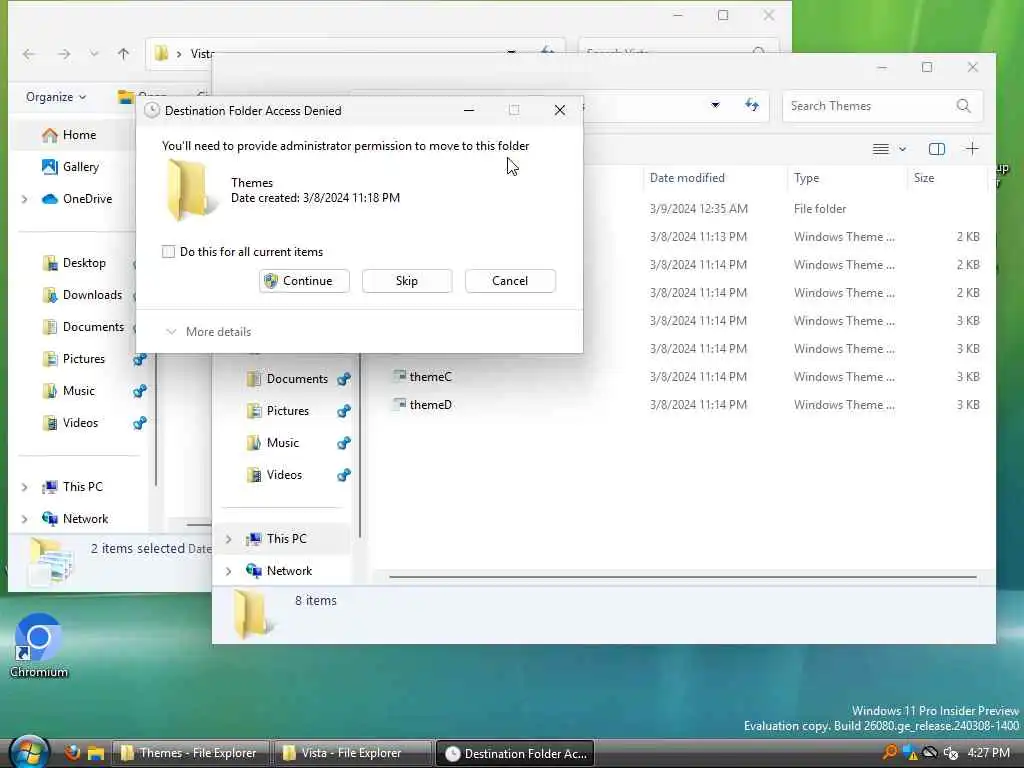Viewport: 1024px width, 768px height.
Task: Open the Organize menu in Vista window
Action: click(x=56, y=97)
